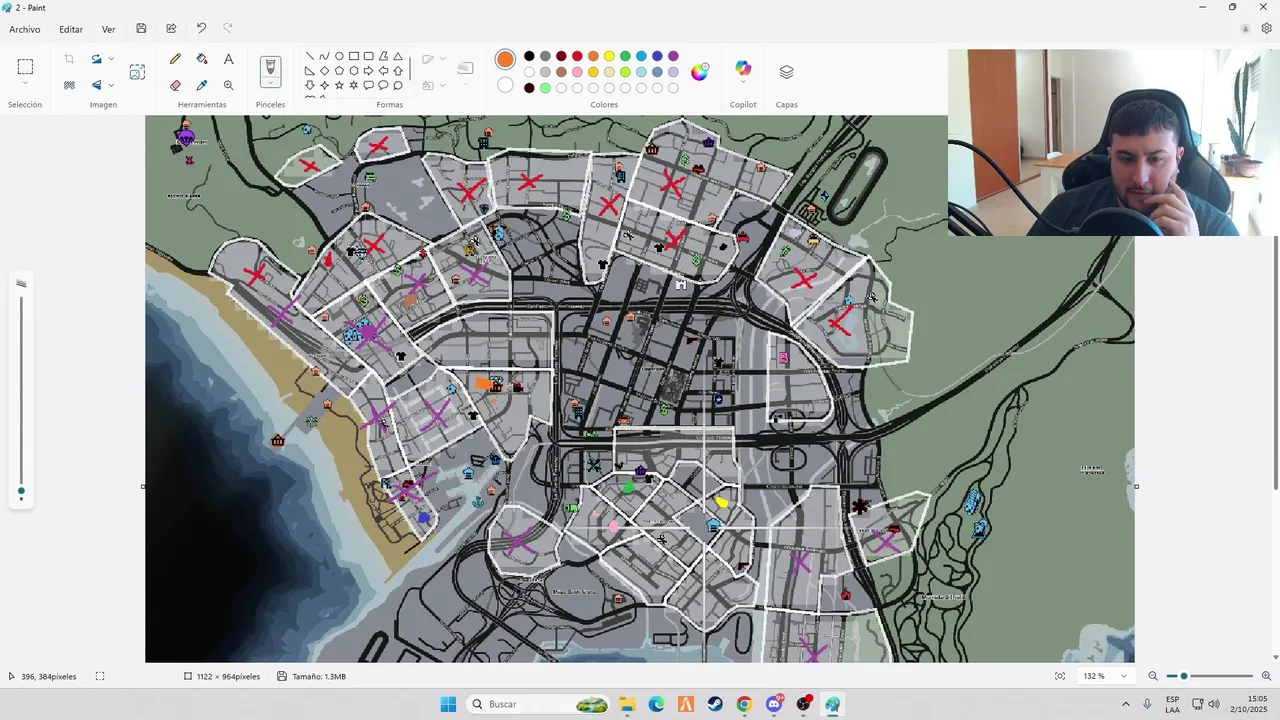Viewport: 1280px width, 720px height.
Task: Pick the pink color swatch
Action: click(x=577, y=72)
